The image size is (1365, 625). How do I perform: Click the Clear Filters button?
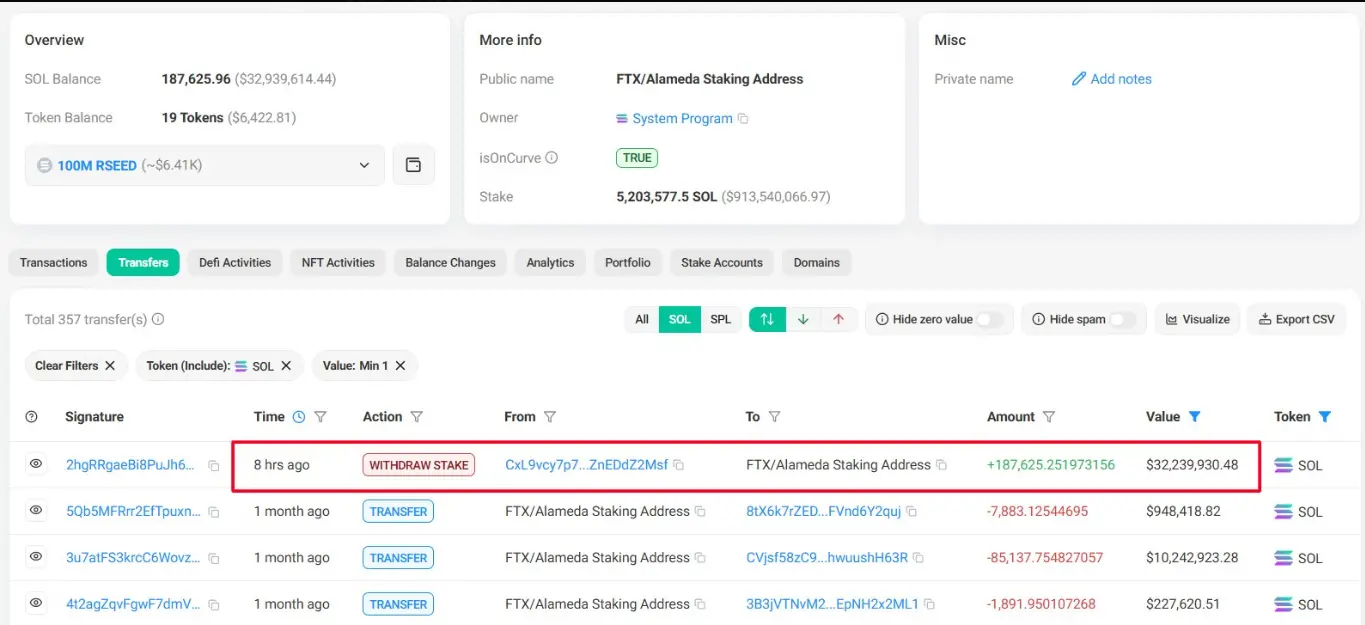click(x=76, y=366)
